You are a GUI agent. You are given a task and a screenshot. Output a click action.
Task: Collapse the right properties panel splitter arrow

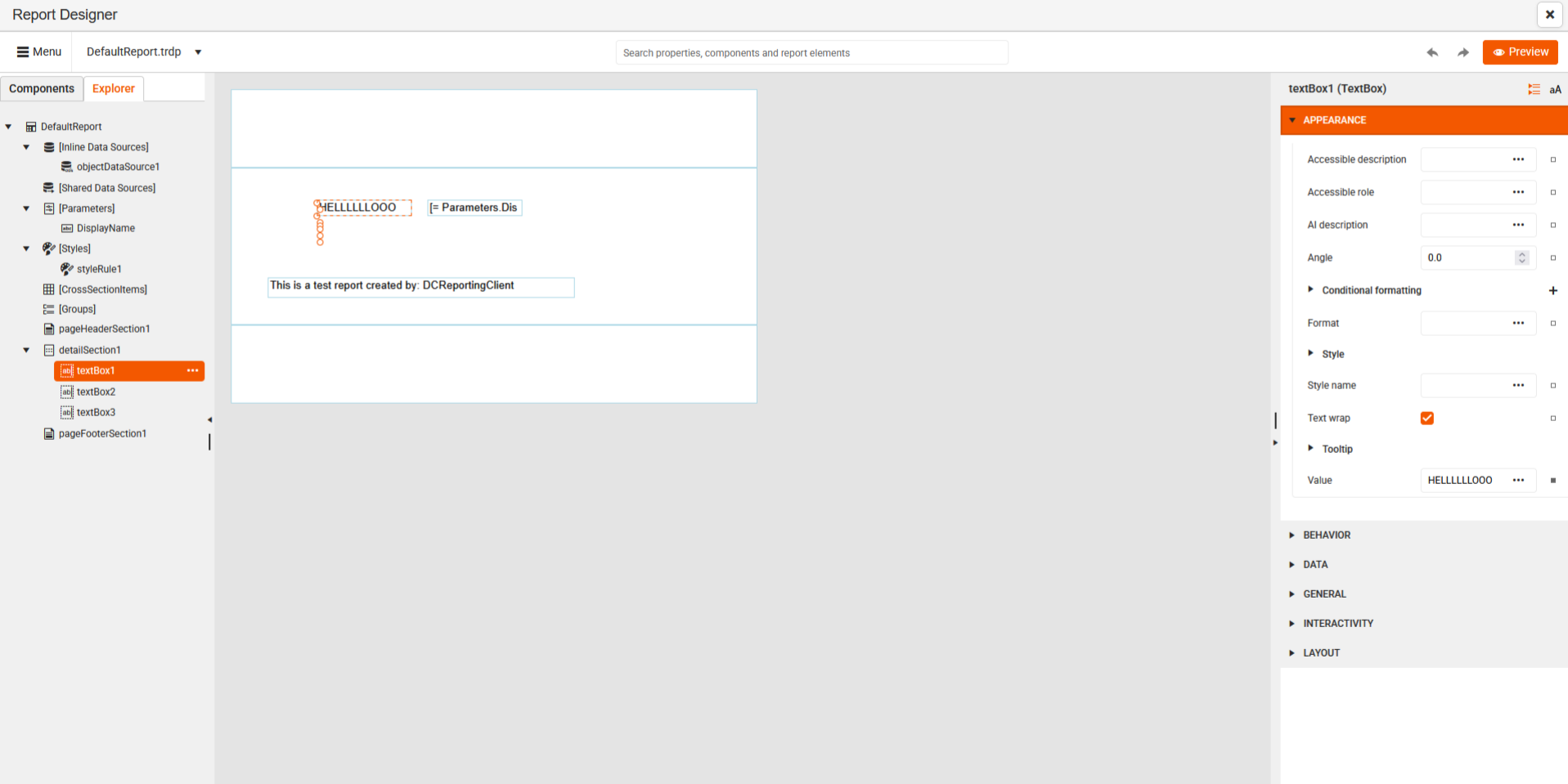pyautogui.click(x=1275, y=442)
